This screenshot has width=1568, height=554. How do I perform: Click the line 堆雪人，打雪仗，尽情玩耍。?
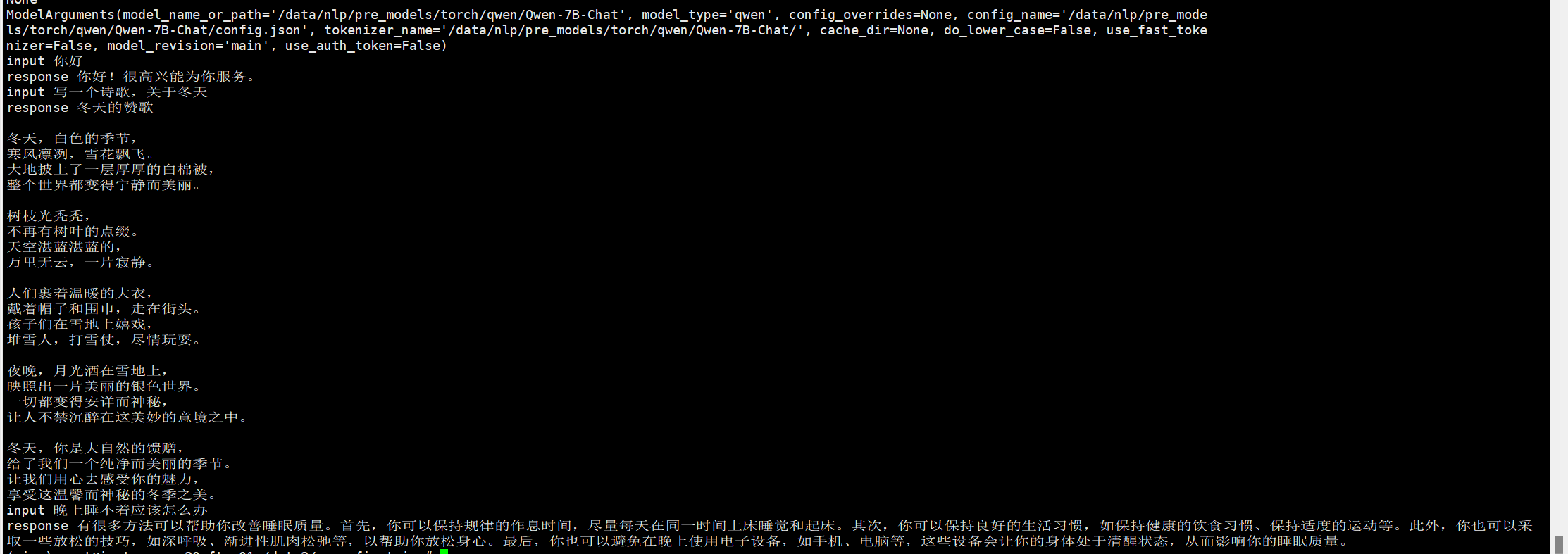pos(104,340)
